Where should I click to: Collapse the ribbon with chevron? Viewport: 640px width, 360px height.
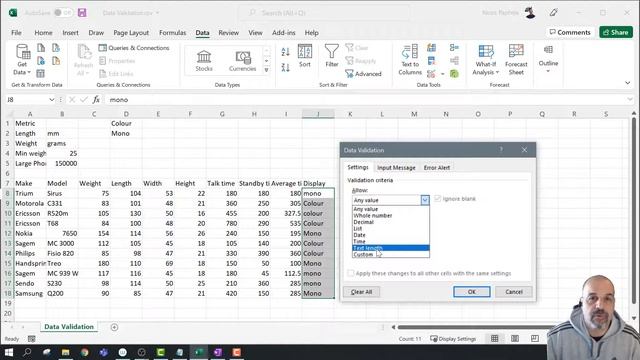point(627,83)
